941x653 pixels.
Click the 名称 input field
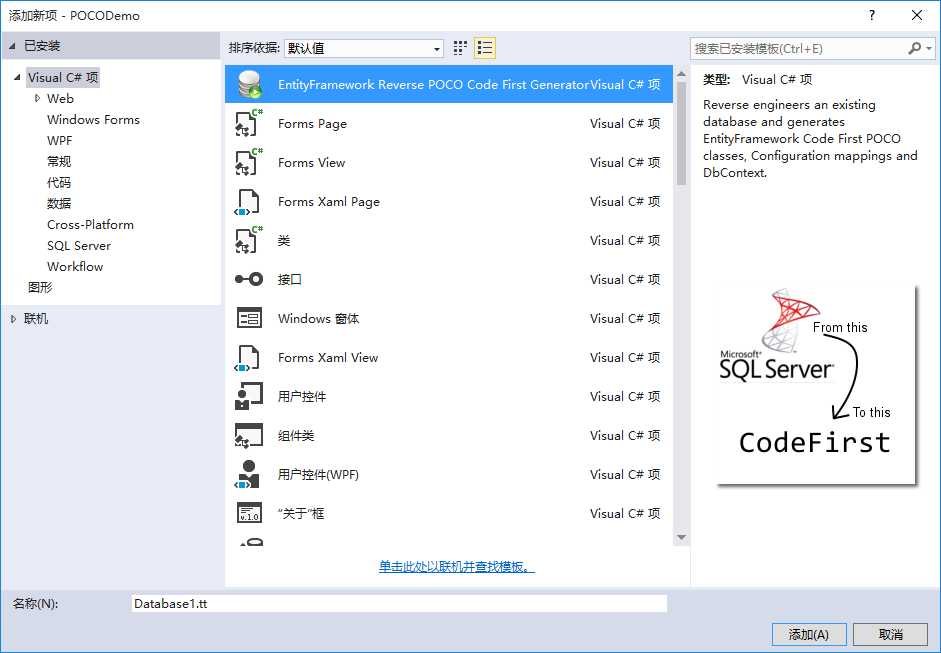(x=399, y=604)
